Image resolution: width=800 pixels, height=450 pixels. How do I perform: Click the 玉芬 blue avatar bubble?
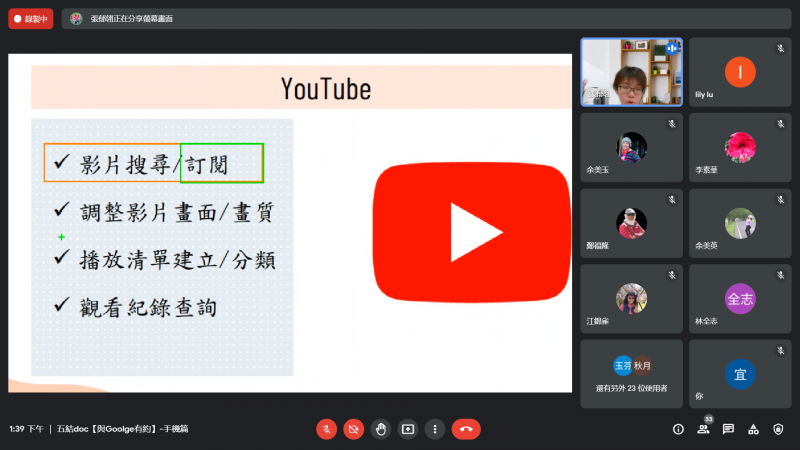[x=623, y=366]
